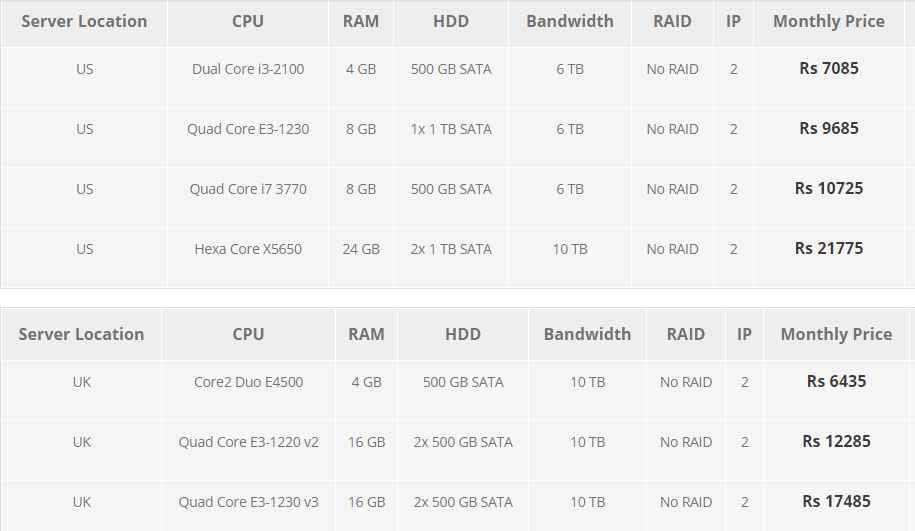The height and width of the screenshot is (531, 915).
Task: Click the UK table's CPU header
Action: 249,334
